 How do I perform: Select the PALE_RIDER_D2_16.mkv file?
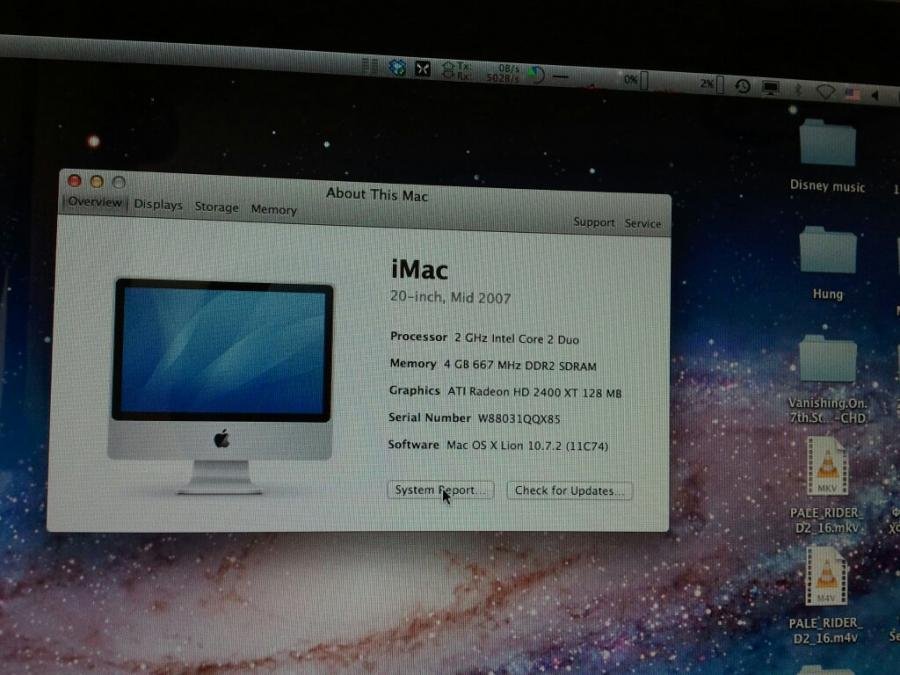pos(826,470)
